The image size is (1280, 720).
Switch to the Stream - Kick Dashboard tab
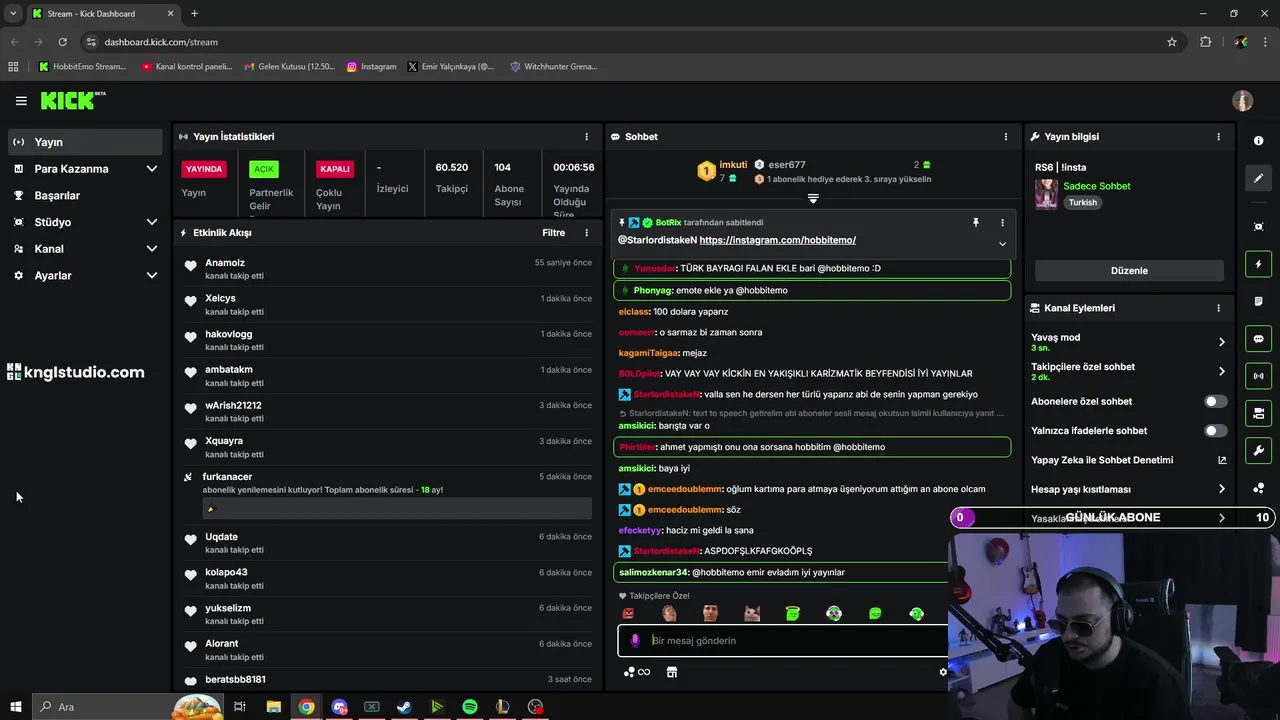tap(103, 13)
